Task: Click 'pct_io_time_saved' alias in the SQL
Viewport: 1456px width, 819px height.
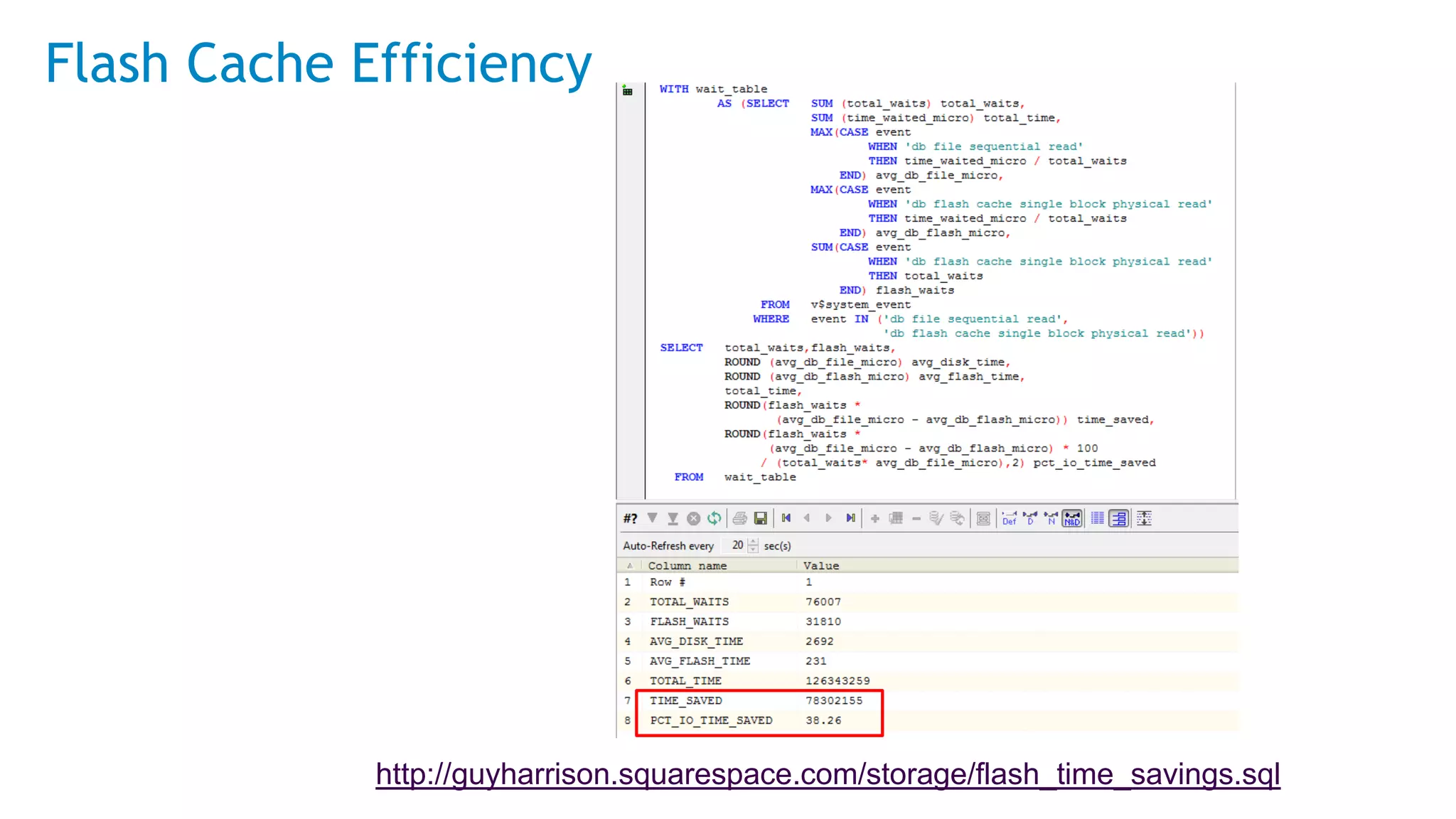Action: point(1094,463)
